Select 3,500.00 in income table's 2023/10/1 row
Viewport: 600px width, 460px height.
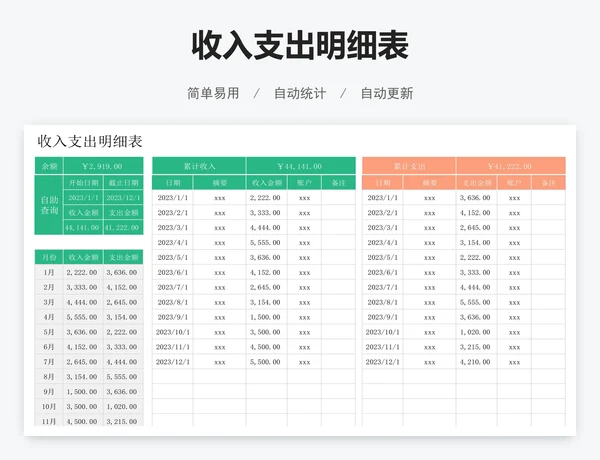266,332
